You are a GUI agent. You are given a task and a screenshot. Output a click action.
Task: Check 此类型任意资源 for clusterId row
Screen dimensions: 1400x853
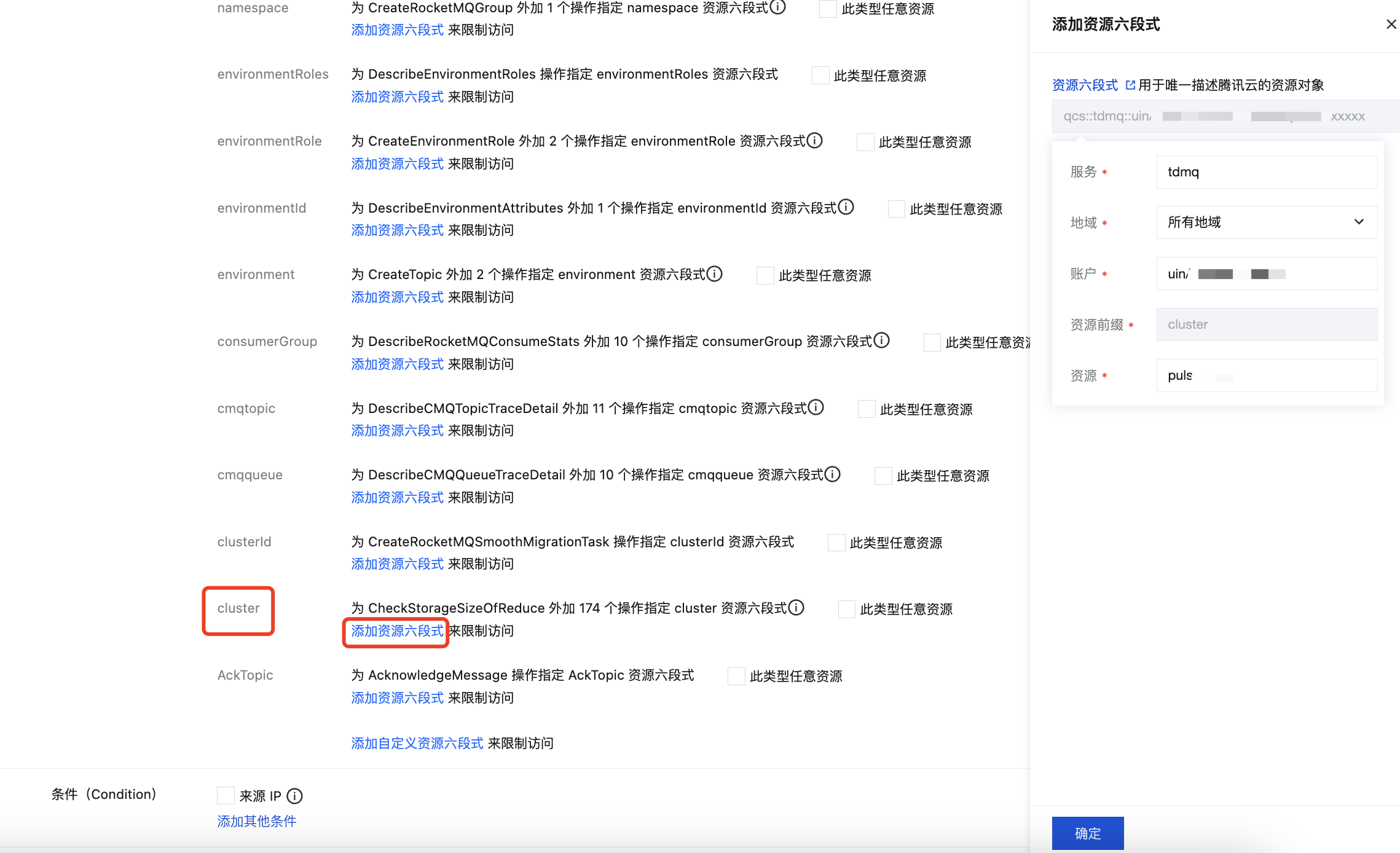836,543
